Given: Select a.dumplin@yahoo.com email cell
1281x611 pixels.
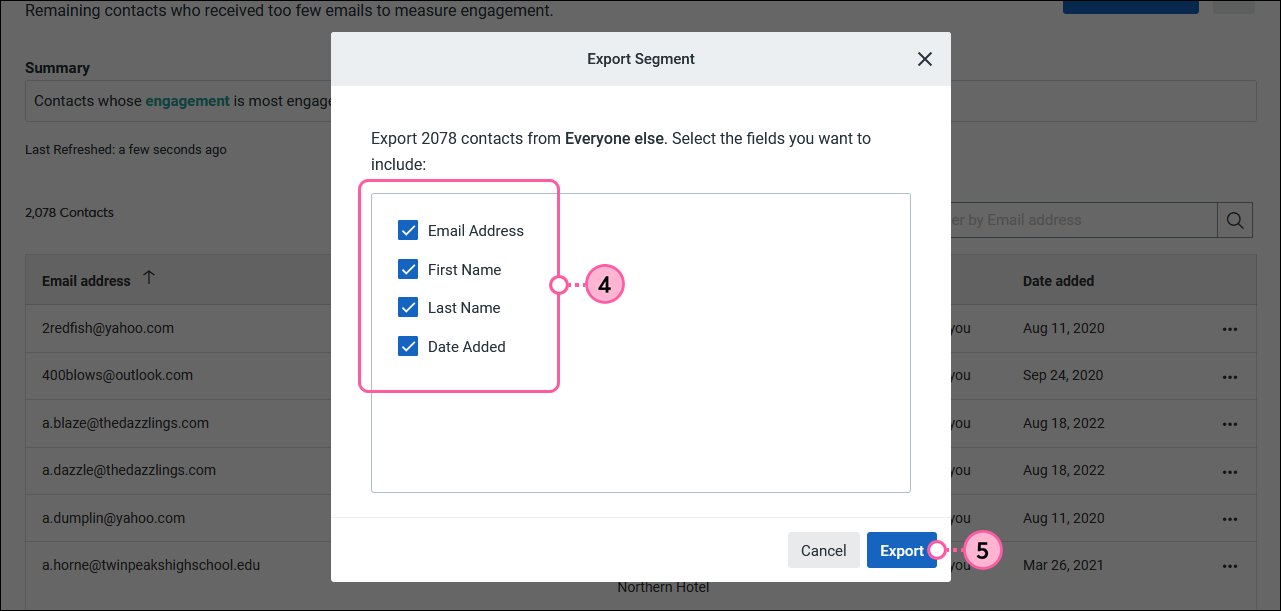Looking at the screenshot, I should click(114, 518).
